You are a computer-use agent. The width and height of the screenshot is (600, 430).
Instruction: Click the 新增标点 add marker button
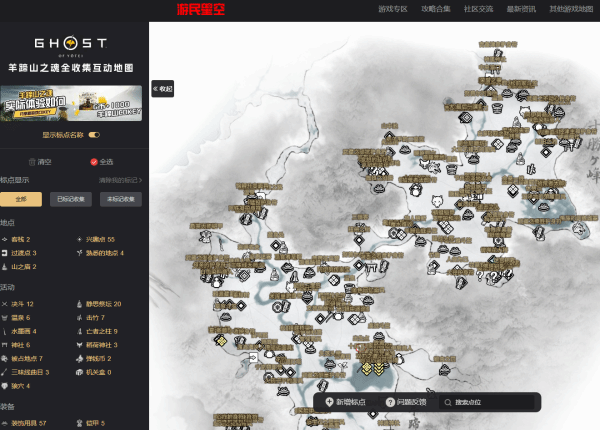346,402
